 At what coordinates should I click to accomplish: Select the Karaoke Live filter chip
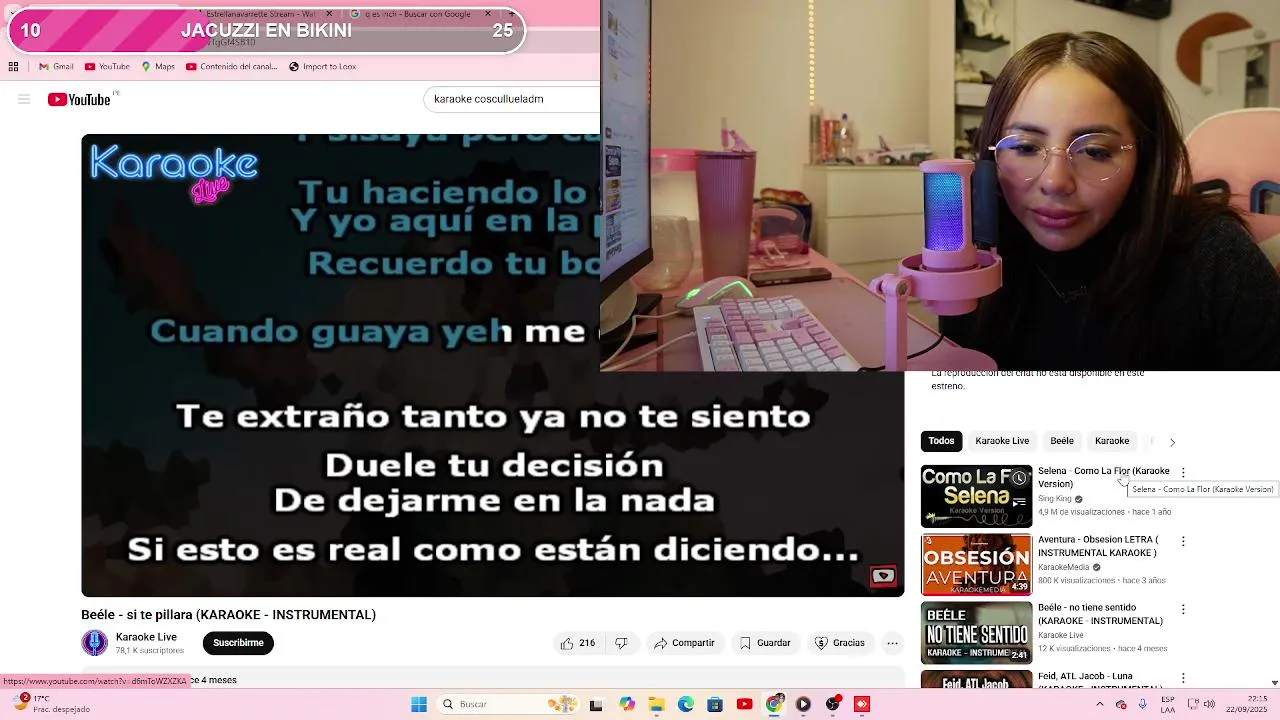[1002, 441]
